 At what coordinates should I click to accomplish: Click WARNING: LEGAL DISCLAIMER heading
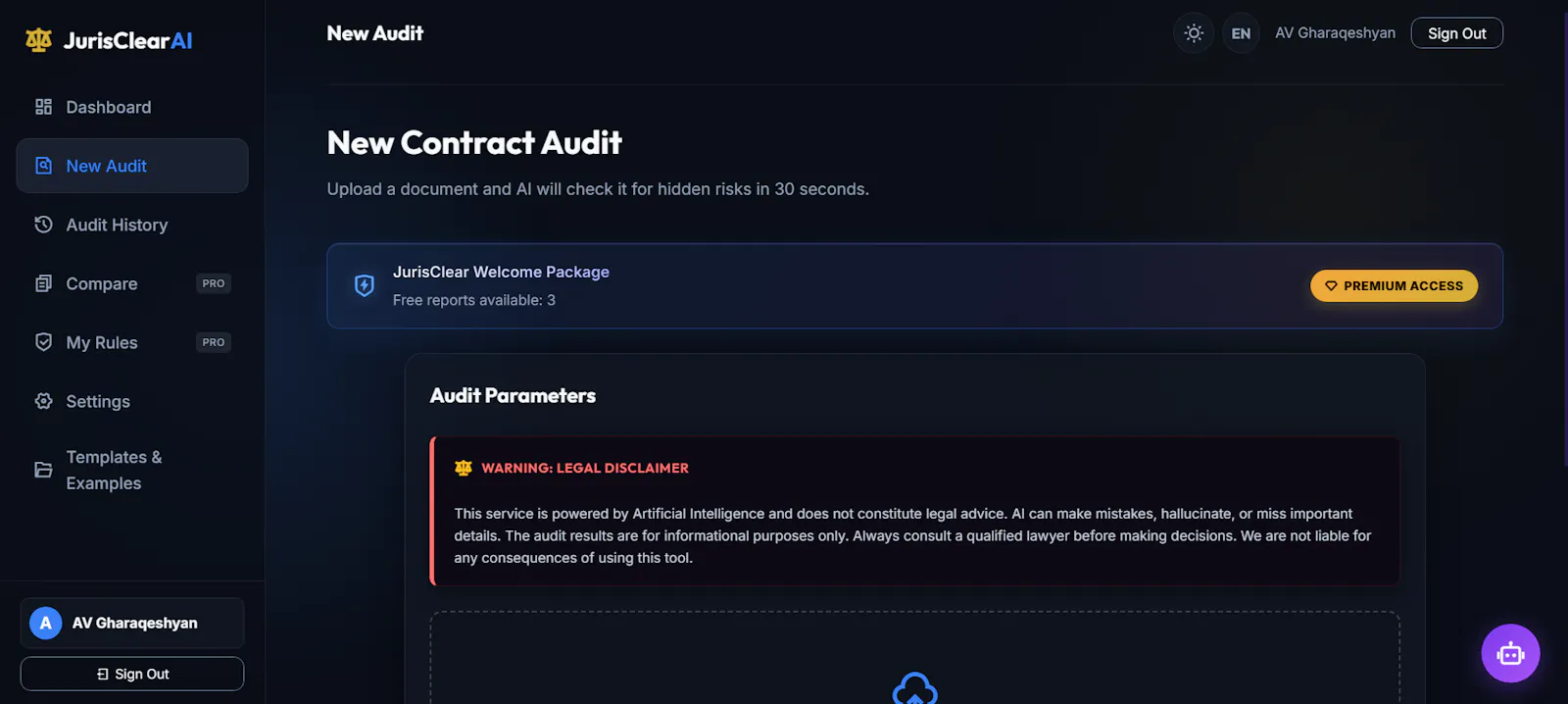[585, 468]
